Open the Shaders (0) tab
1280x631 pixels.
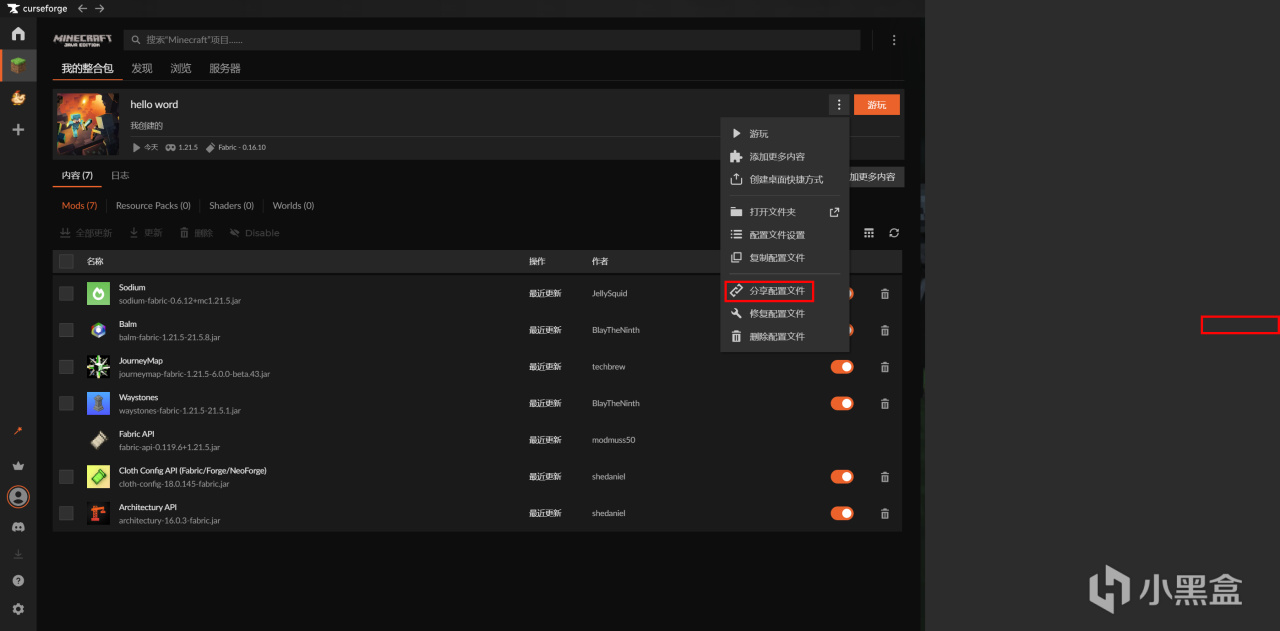(231, 206)
